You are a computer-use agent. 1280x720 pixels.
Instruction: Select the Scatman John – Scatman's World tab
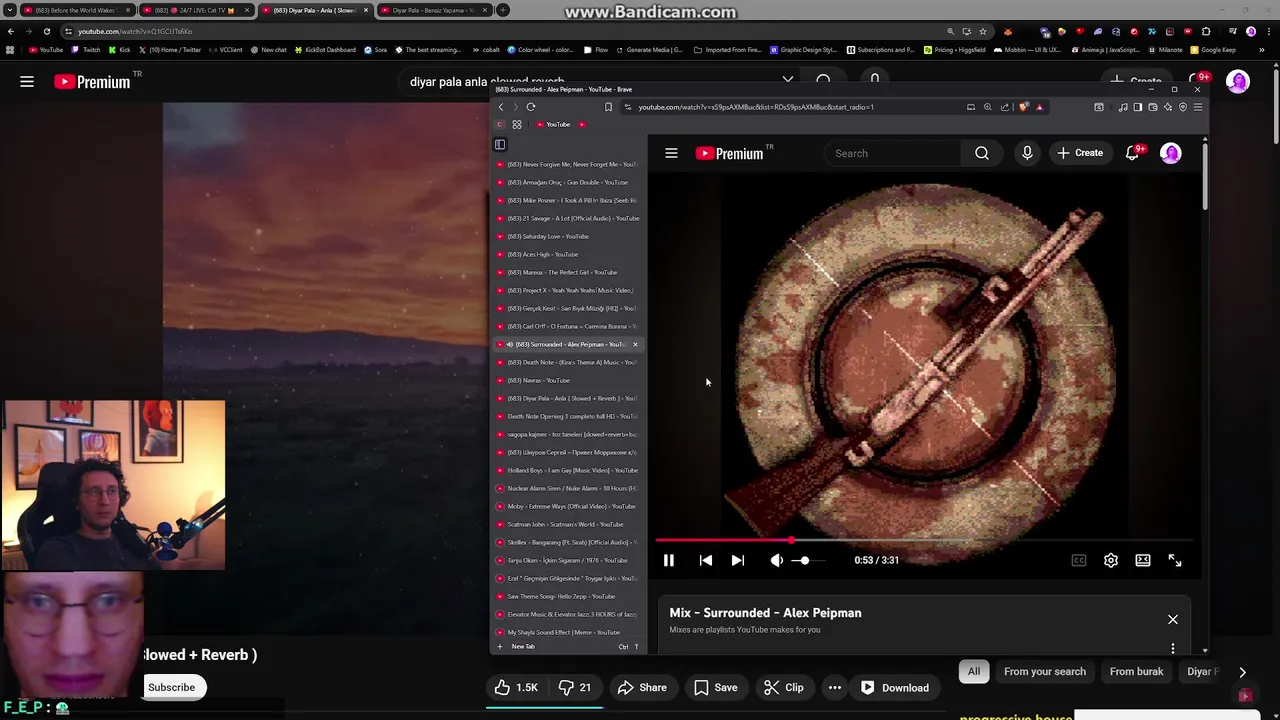tap(568, 524)
